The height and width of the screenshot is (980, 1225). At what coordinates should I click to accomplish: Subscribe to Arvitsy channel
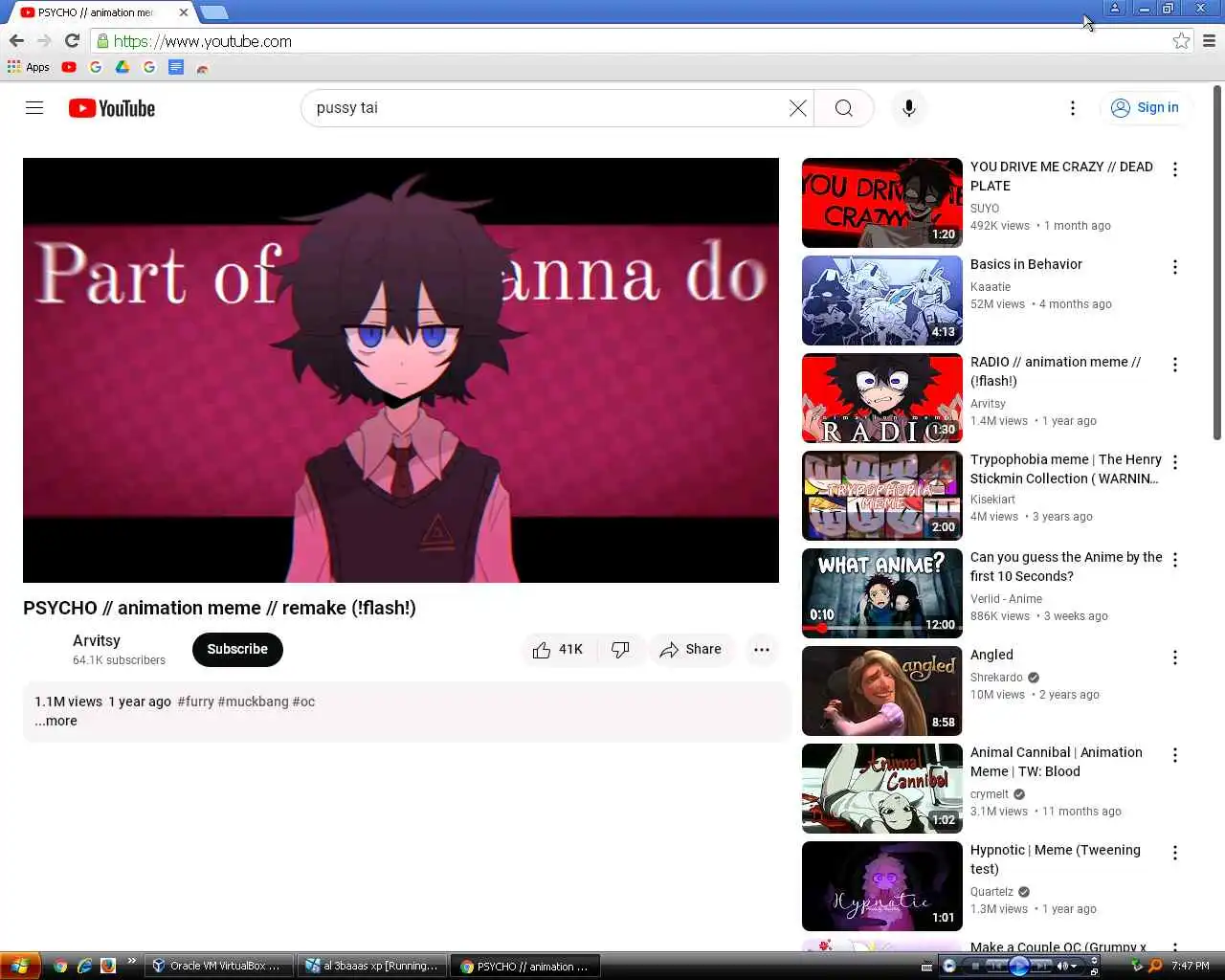pos(237,649)
